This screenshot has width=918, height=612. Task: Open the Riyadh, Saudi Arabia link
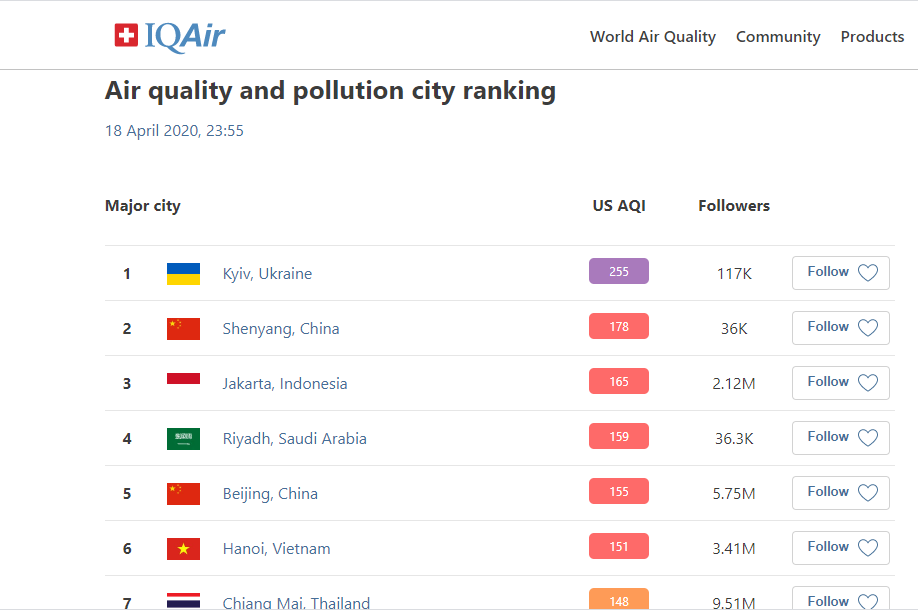tap(294, 439)
